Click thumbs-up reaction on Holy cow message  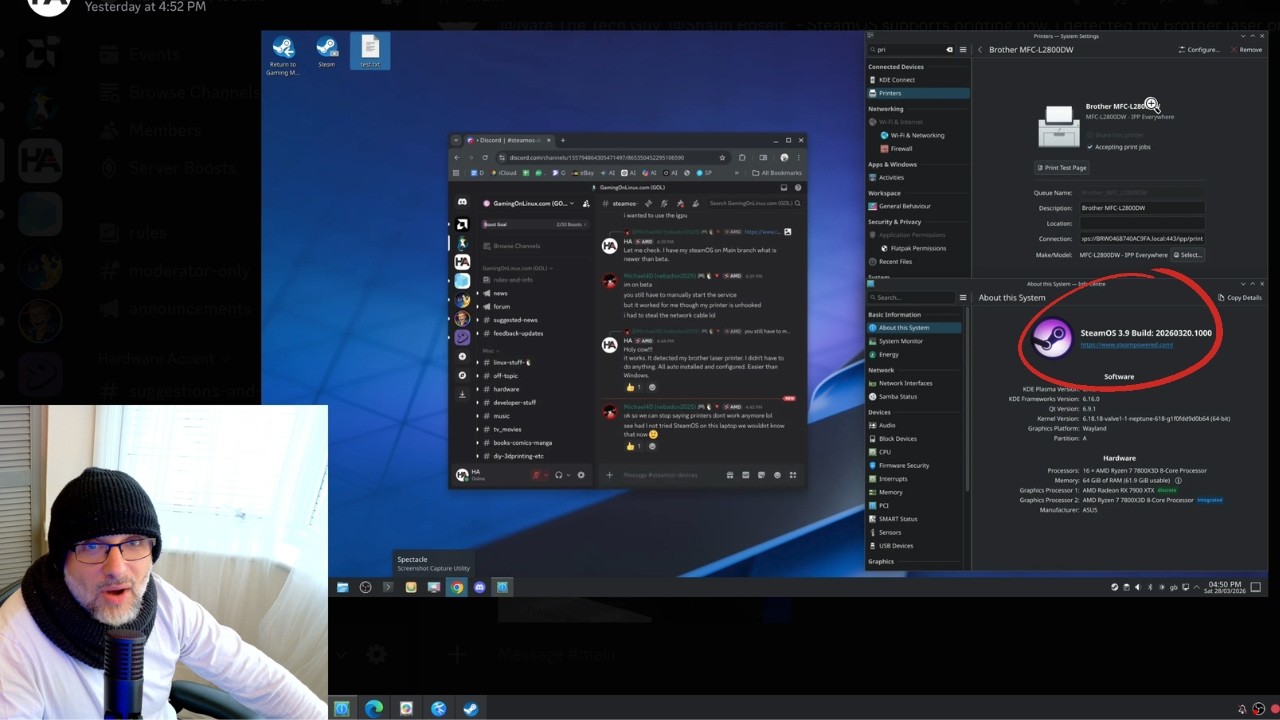click(x=634, y=387)
